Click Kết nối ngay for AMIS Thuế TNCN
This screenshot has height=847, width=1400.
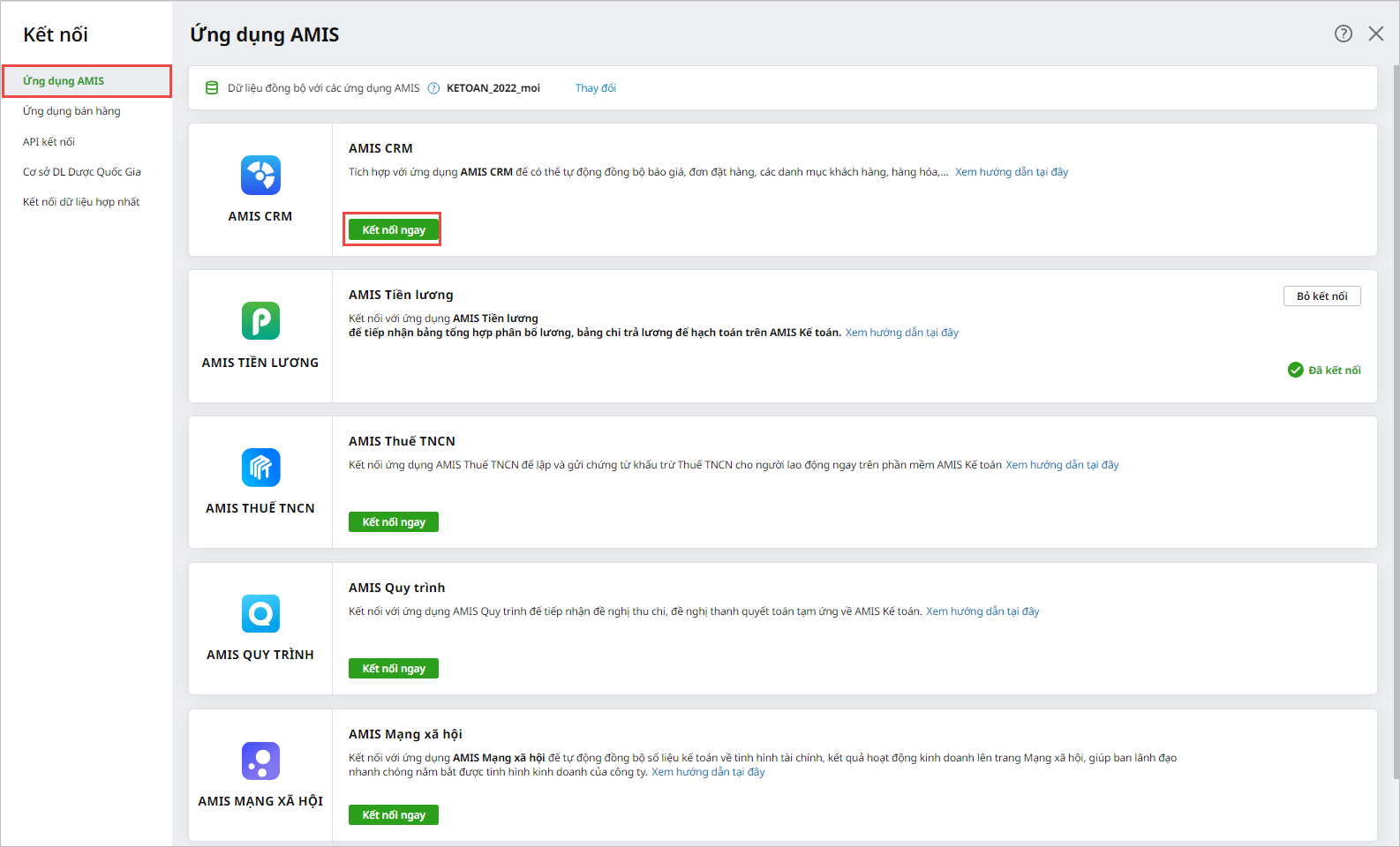coord(394,522)
